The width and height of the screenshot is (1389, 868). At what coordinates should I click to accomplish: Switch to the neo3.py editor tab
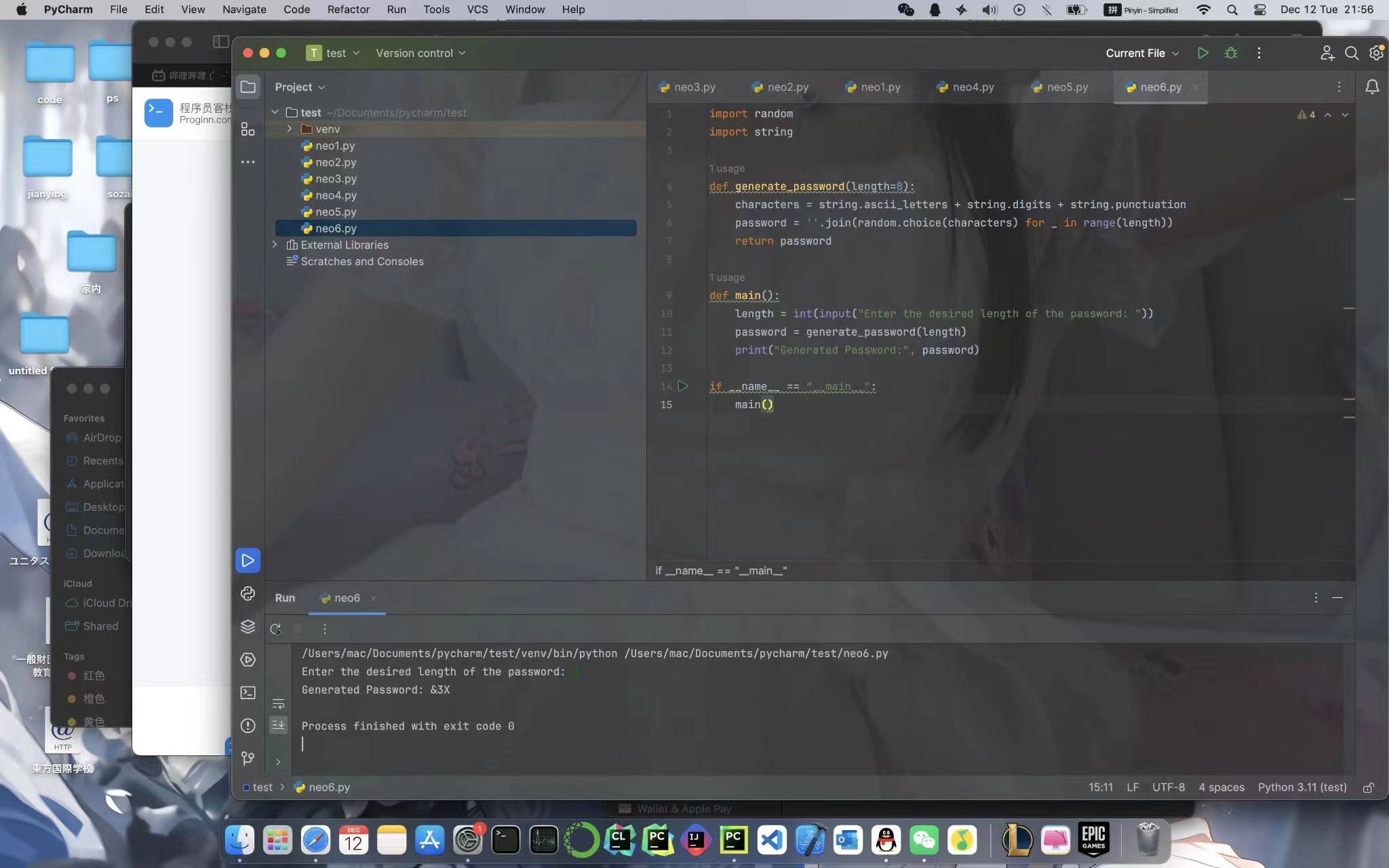point(687,87)
